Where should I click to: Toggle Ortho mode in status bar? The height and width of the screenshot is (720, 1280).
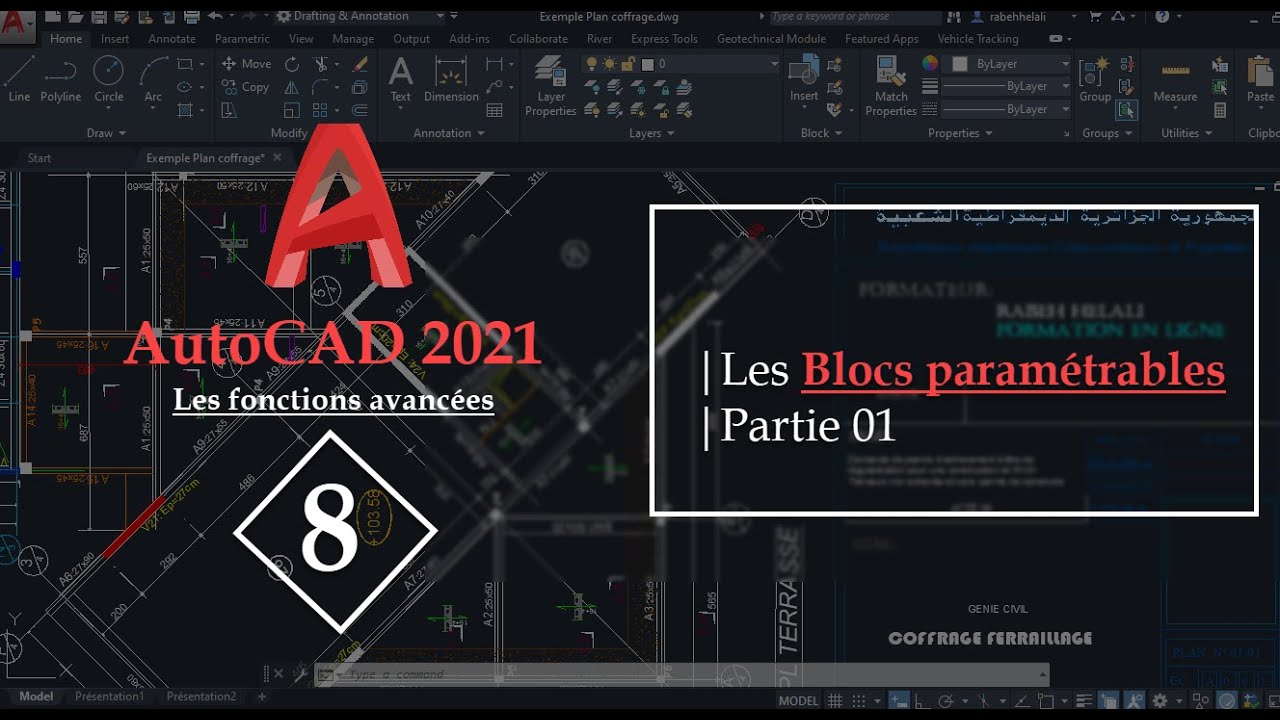923,701
